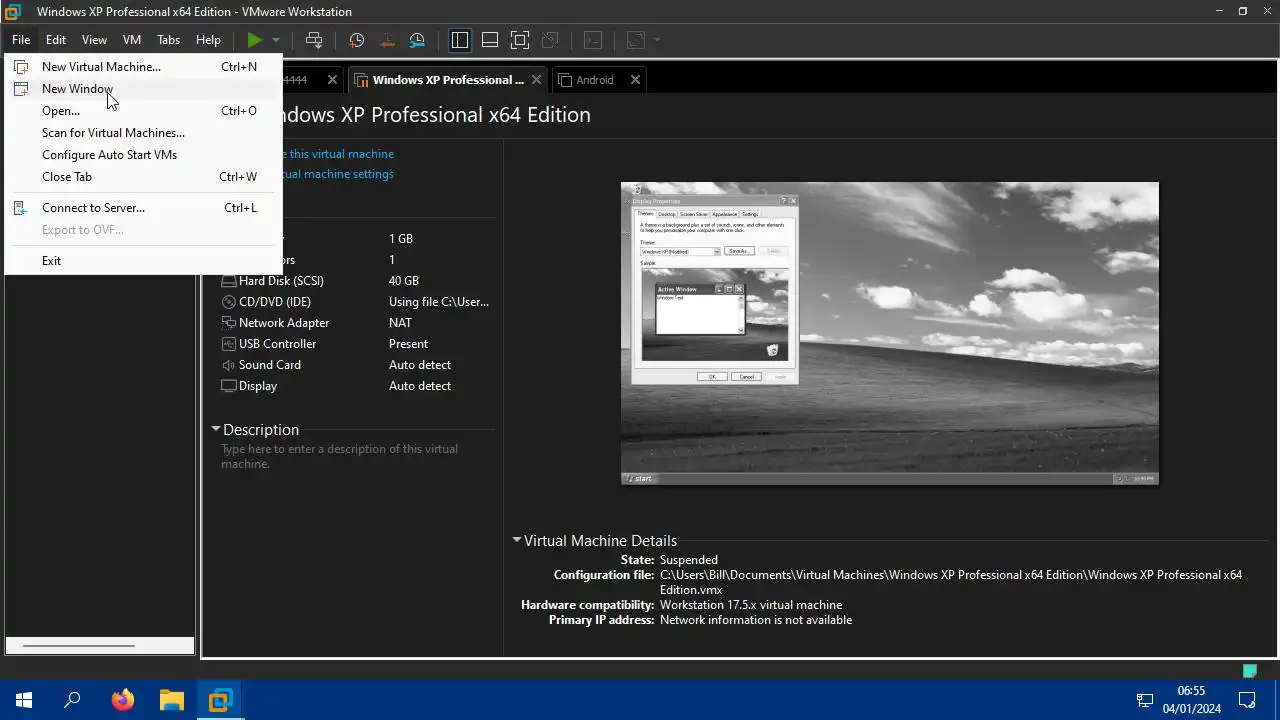Toggle the library sidebar view icon

[460, 40]
